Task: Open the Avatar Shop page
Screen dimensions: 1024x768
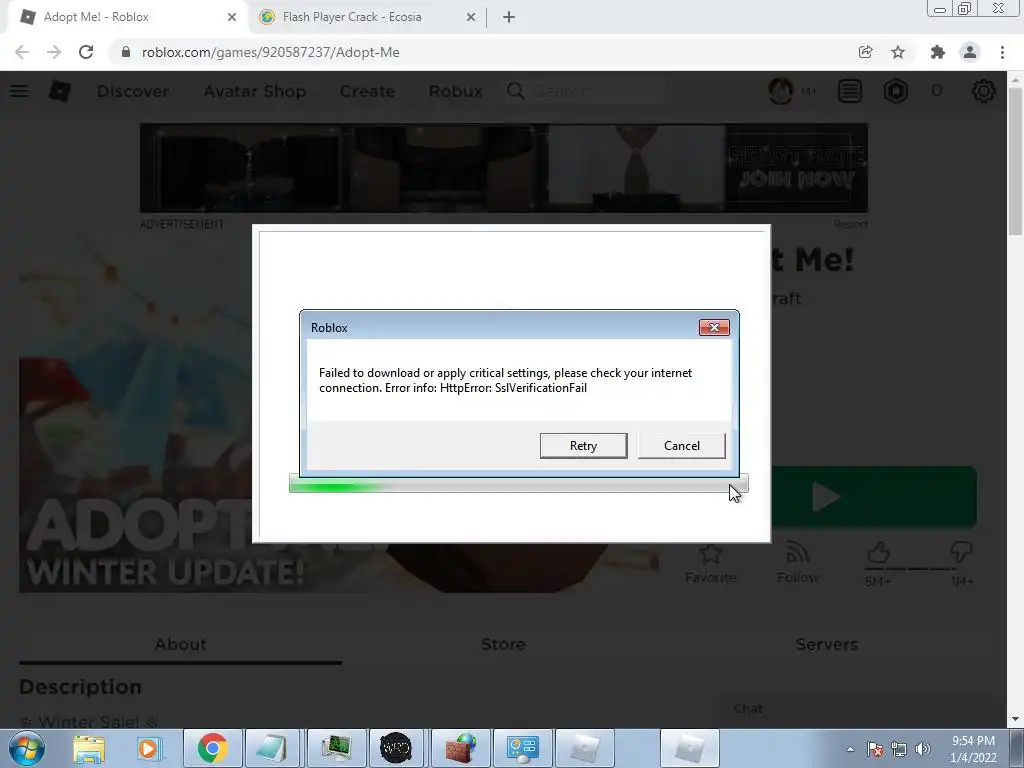Action: point(255,91)
